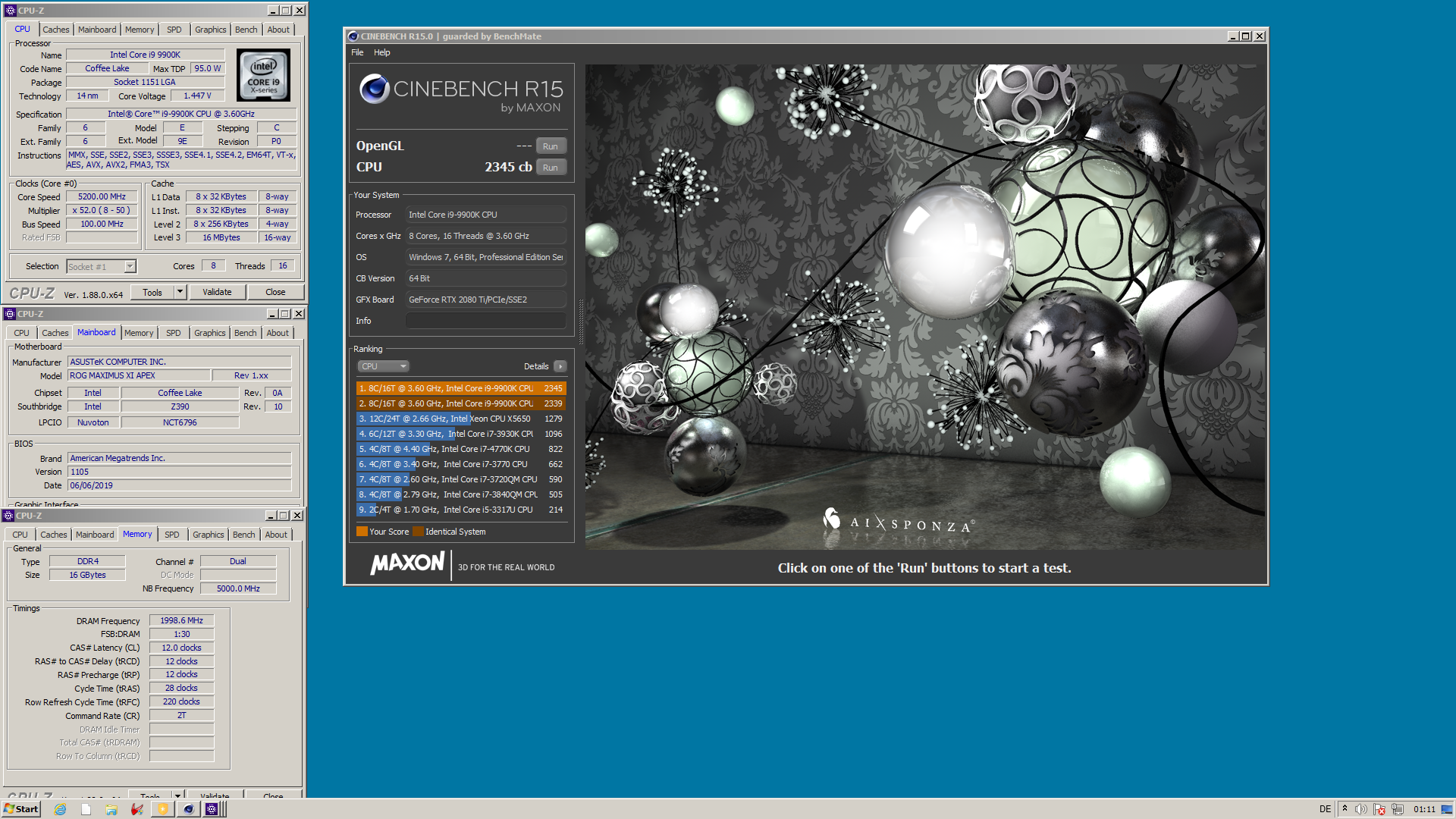This screenshot has height=819, width=1456.
Task: Open the Action Center flag icon
Action: tap(1379, 809)
